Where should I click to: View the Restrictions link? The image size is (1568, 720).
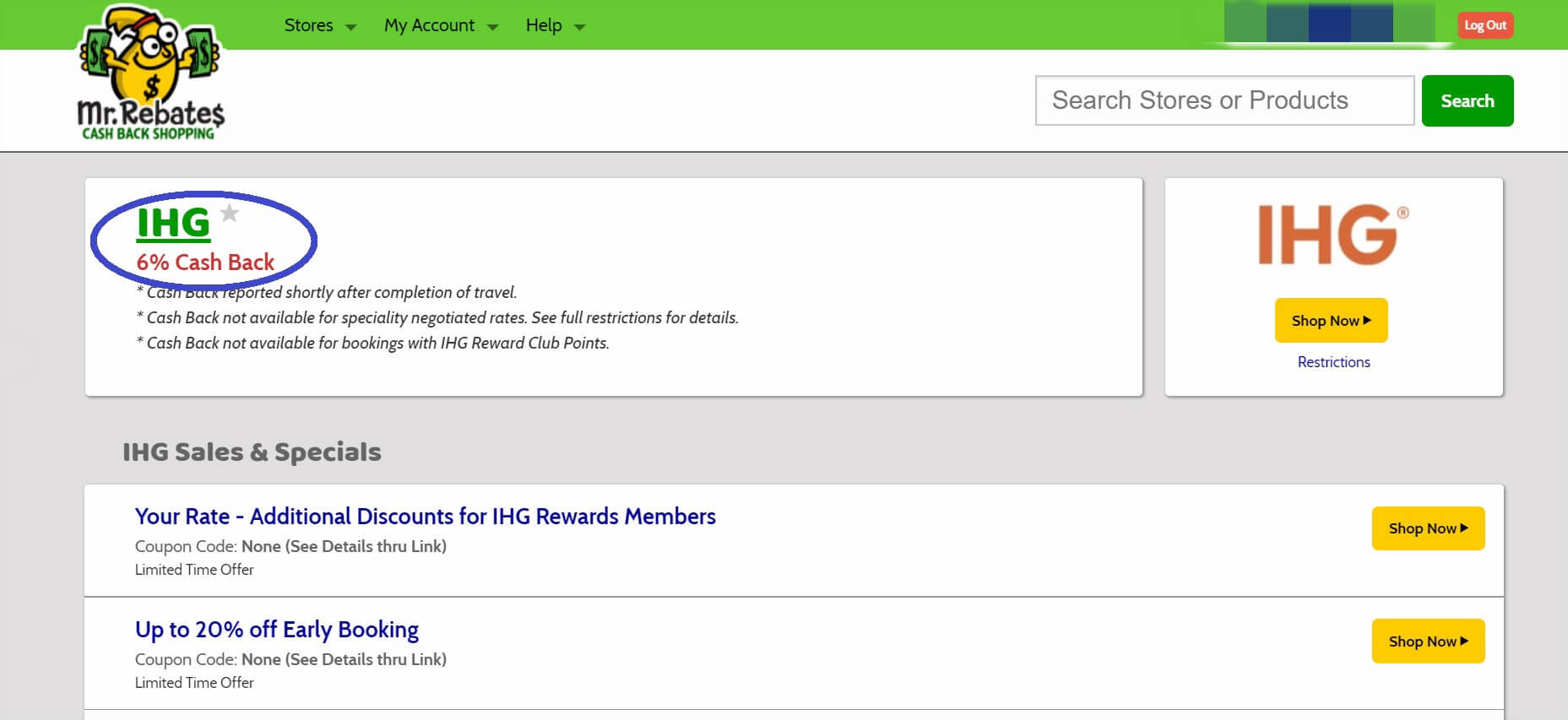1333,362
